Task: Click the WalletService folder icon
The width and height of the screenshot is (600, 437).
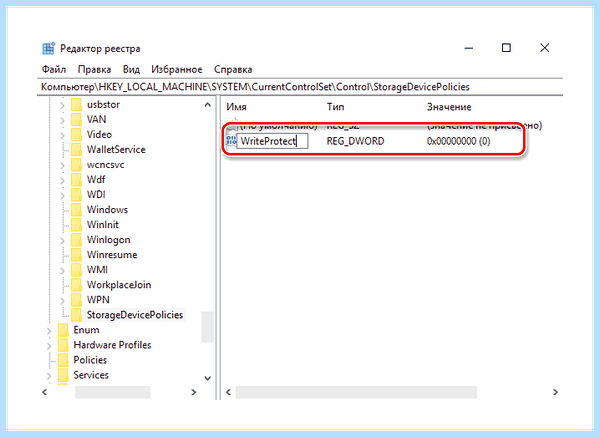Action: [77, 149]
